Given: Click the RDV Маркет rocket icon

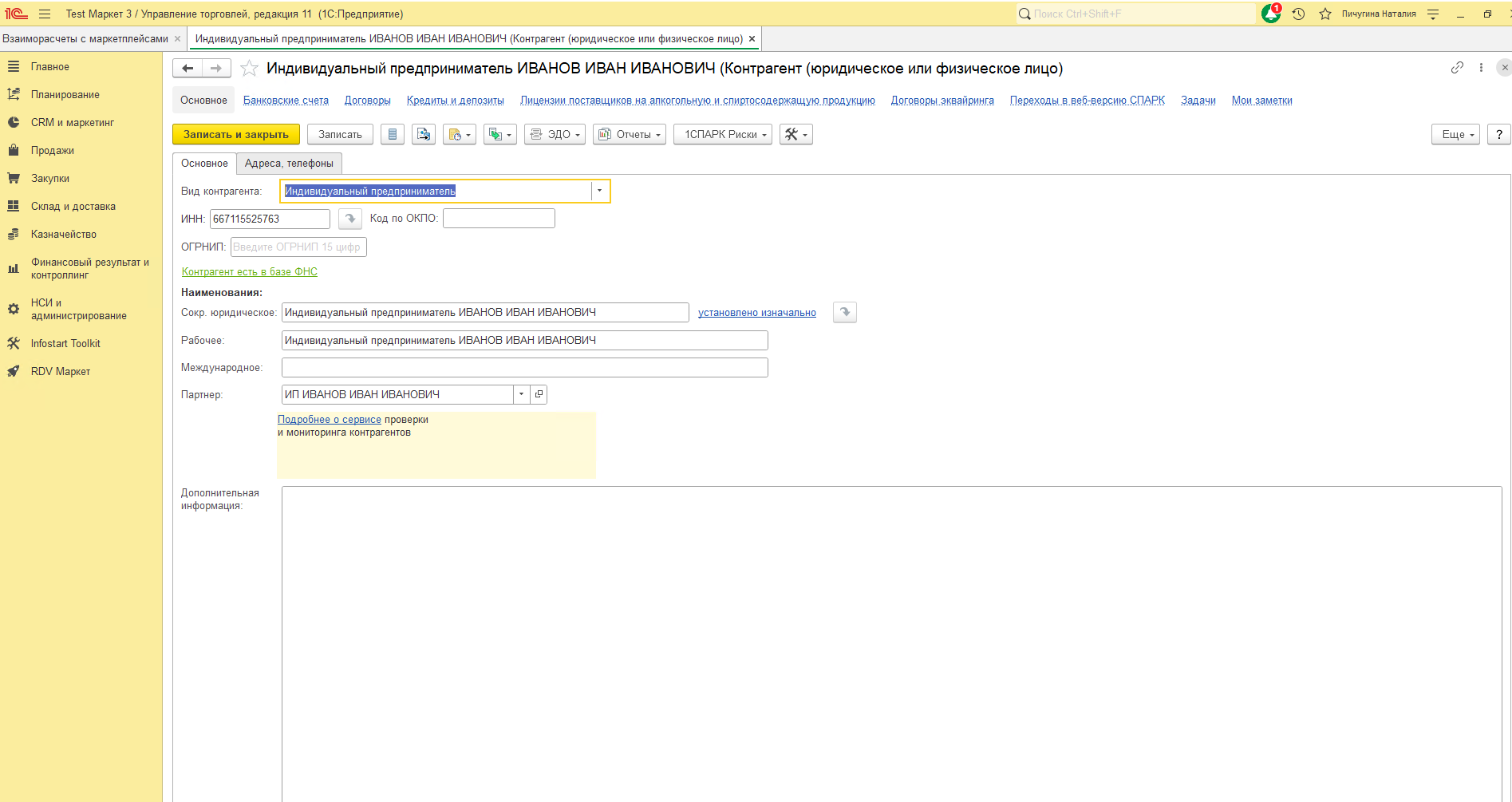Looking at the screenshot, I should coord(14,371).
